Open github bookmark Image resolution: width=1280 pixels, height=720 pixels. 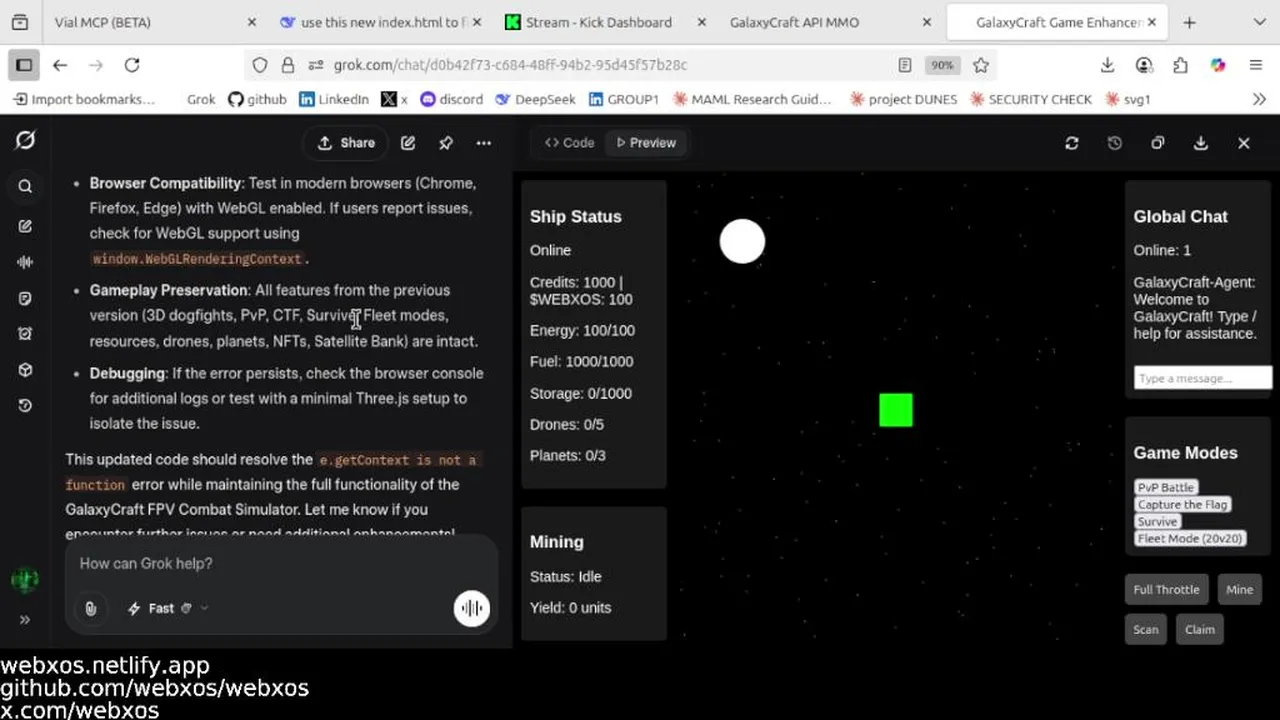pyautogui.click(x=257, y=99)
